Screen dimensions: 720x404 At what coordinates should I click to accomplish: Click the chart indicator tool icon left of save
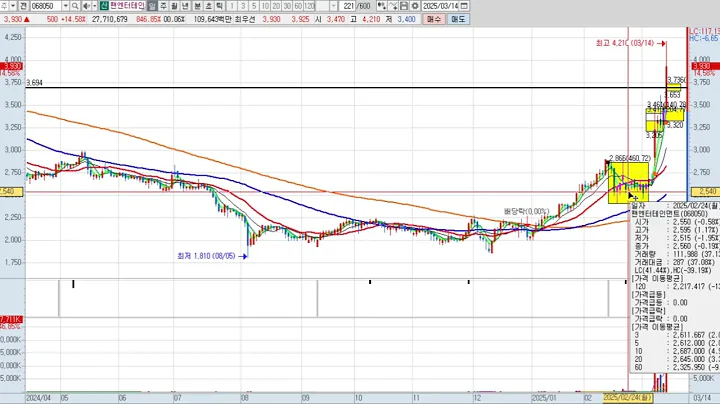(393, 6)
